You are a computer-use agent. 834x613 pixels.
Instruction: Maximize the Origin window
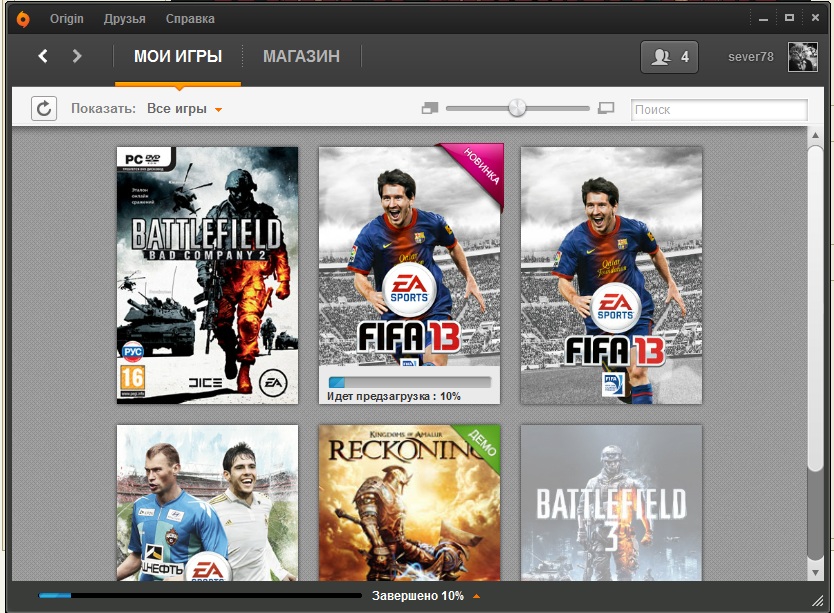pos(789,18)
